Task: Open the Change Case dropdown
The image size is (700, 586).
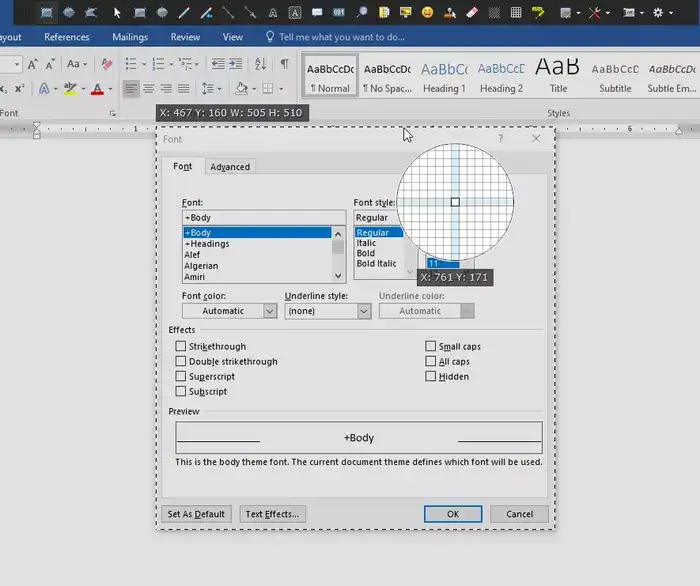Action: pos(77,64)
